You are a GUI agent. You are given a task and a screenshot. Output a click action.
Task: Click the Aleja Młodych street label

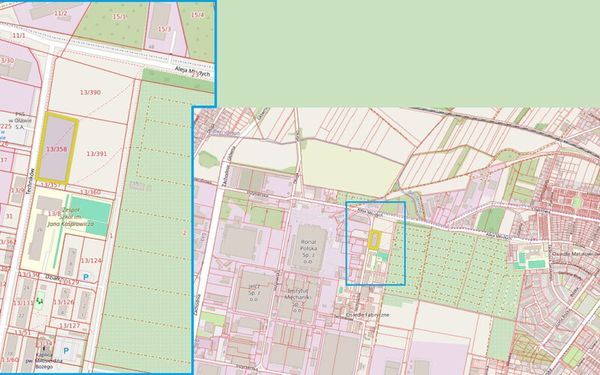(x=192, y=72)
